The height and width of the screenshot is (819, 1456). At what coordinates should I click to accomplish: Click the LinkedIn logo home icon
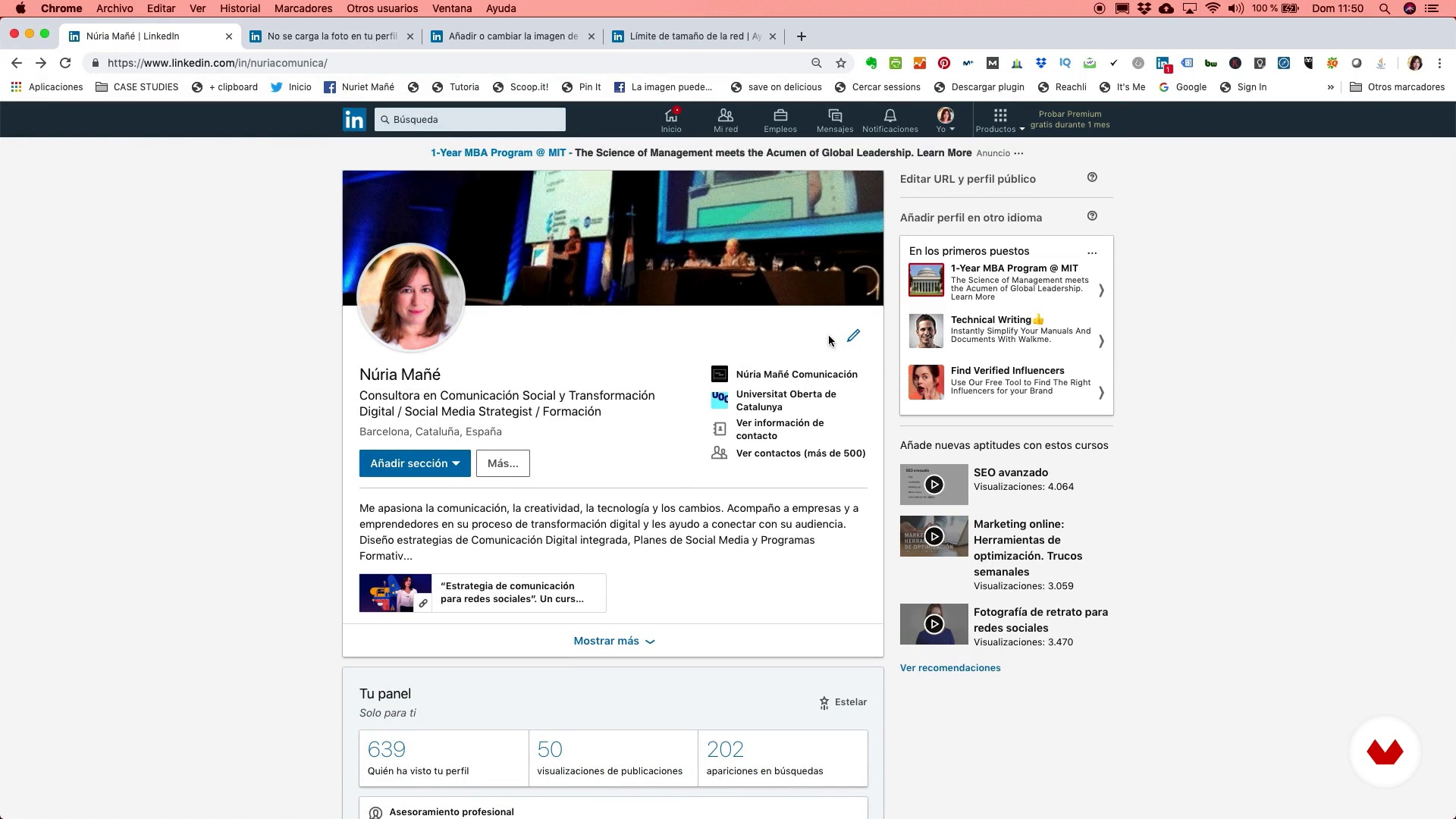[354, 120]
